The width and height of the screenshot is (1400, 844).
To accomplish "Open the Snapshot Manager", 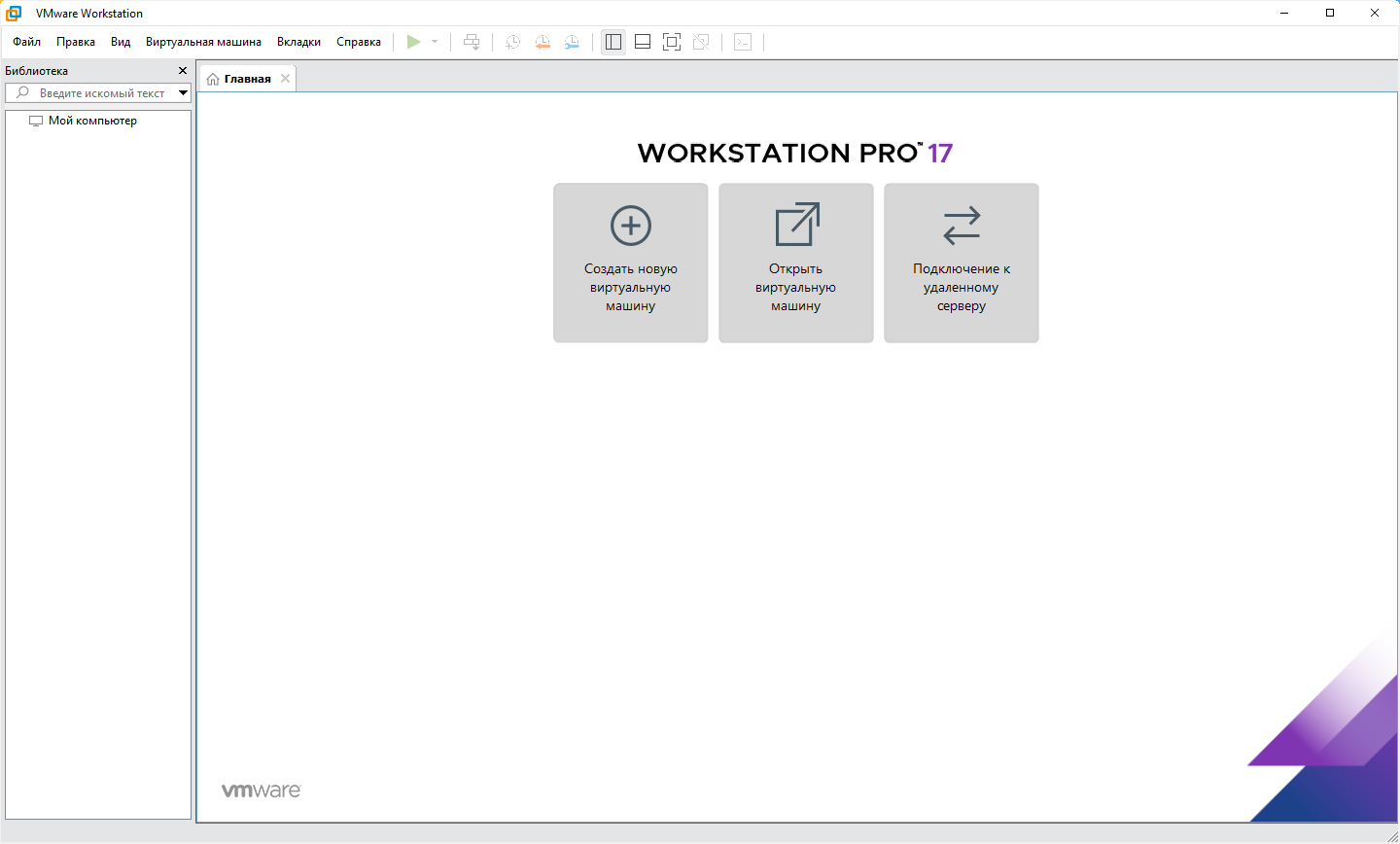I will [572, 41].
